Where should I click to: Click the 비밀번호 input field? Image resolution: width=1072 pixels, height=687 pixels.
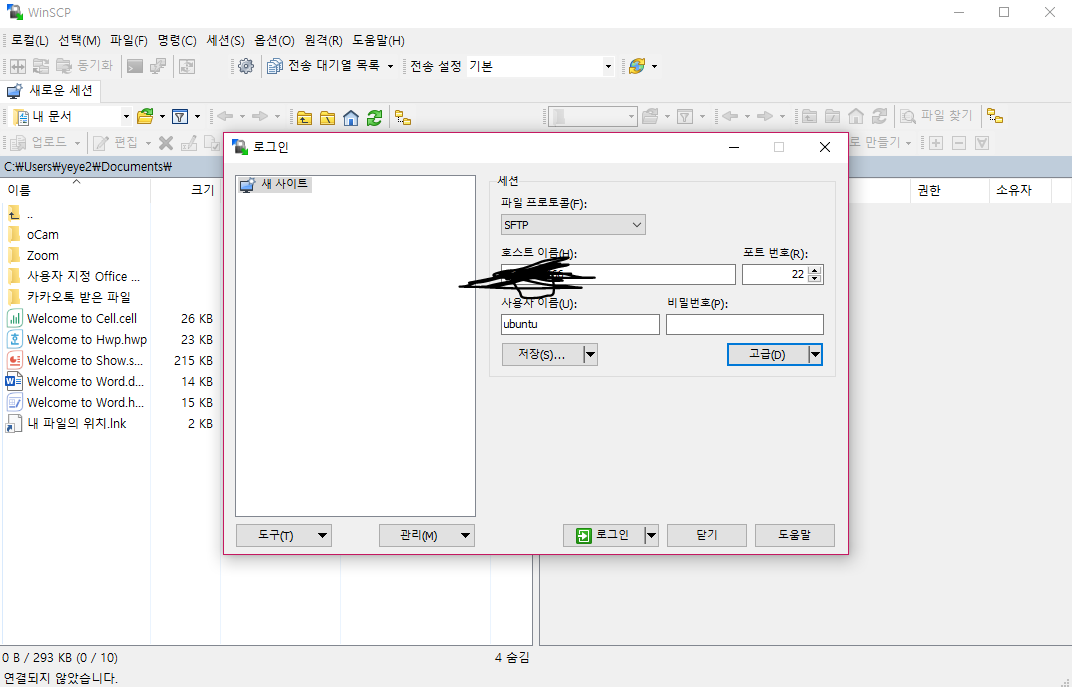click(x=745, y=324)
